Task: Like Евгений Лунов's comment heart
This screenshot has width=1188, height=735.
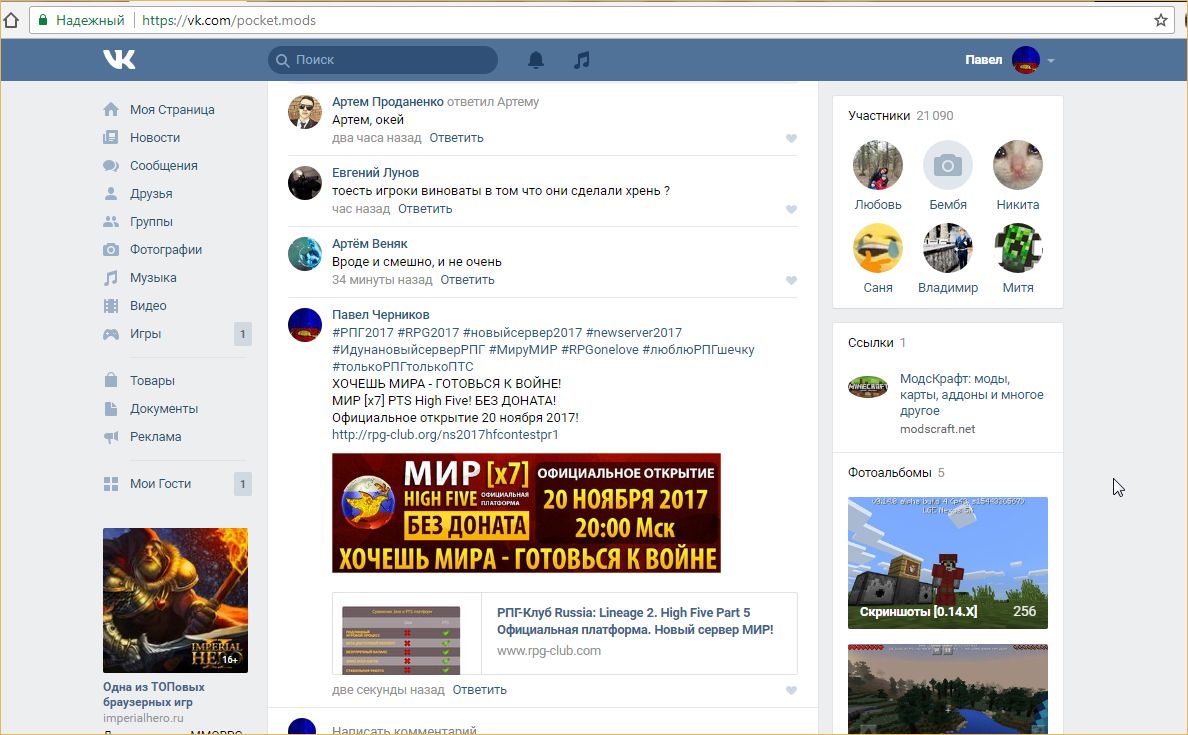Action: pyautogui.click(x=791, y=210)
